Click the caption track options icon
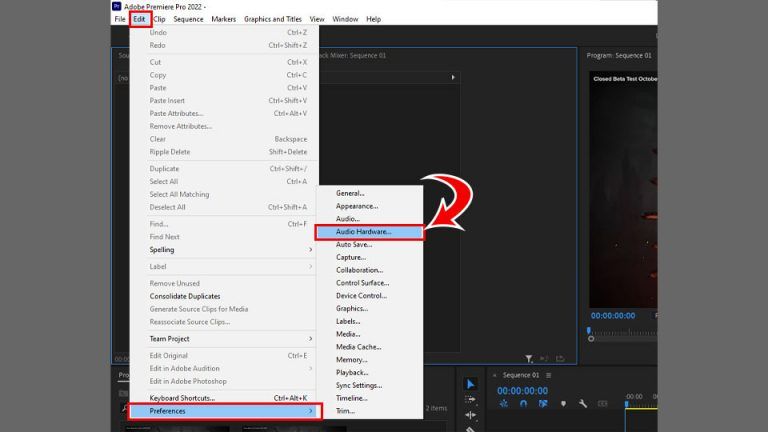This screenshot has height=432, width=768. coord(602,404)
